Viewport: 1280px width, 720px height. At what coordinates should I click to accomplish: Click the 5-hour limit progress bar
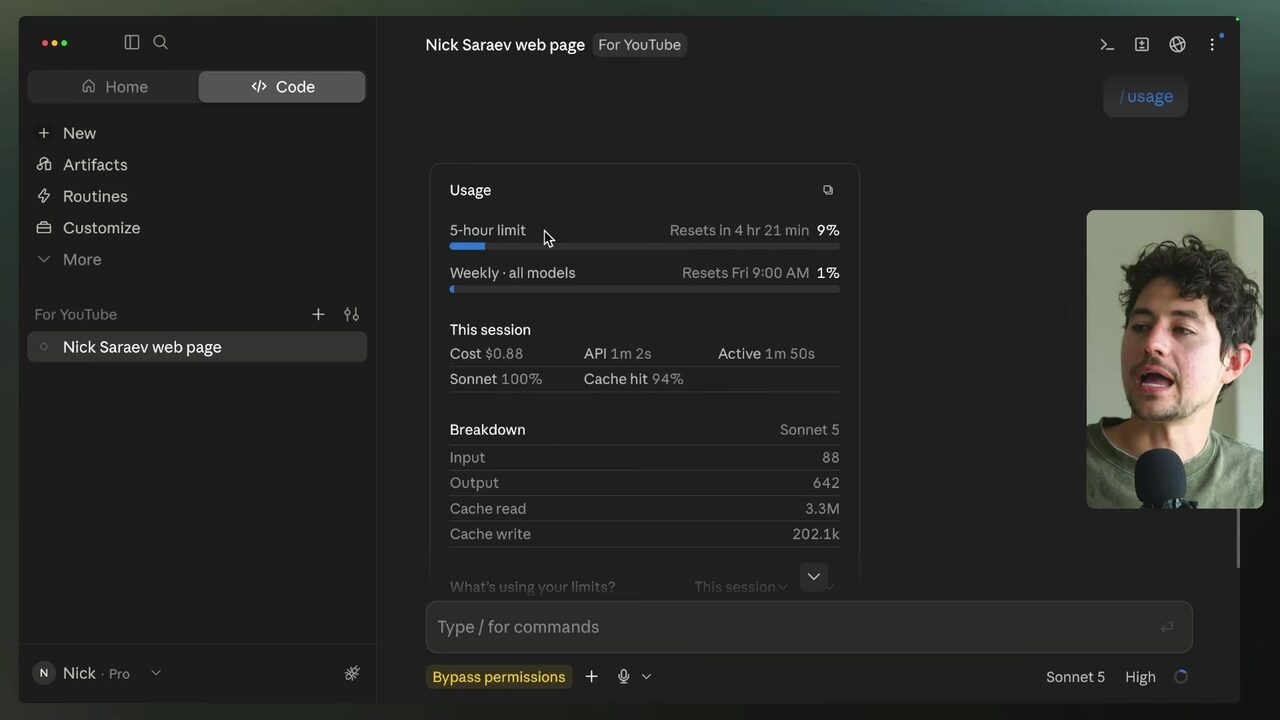coord(645,246)
